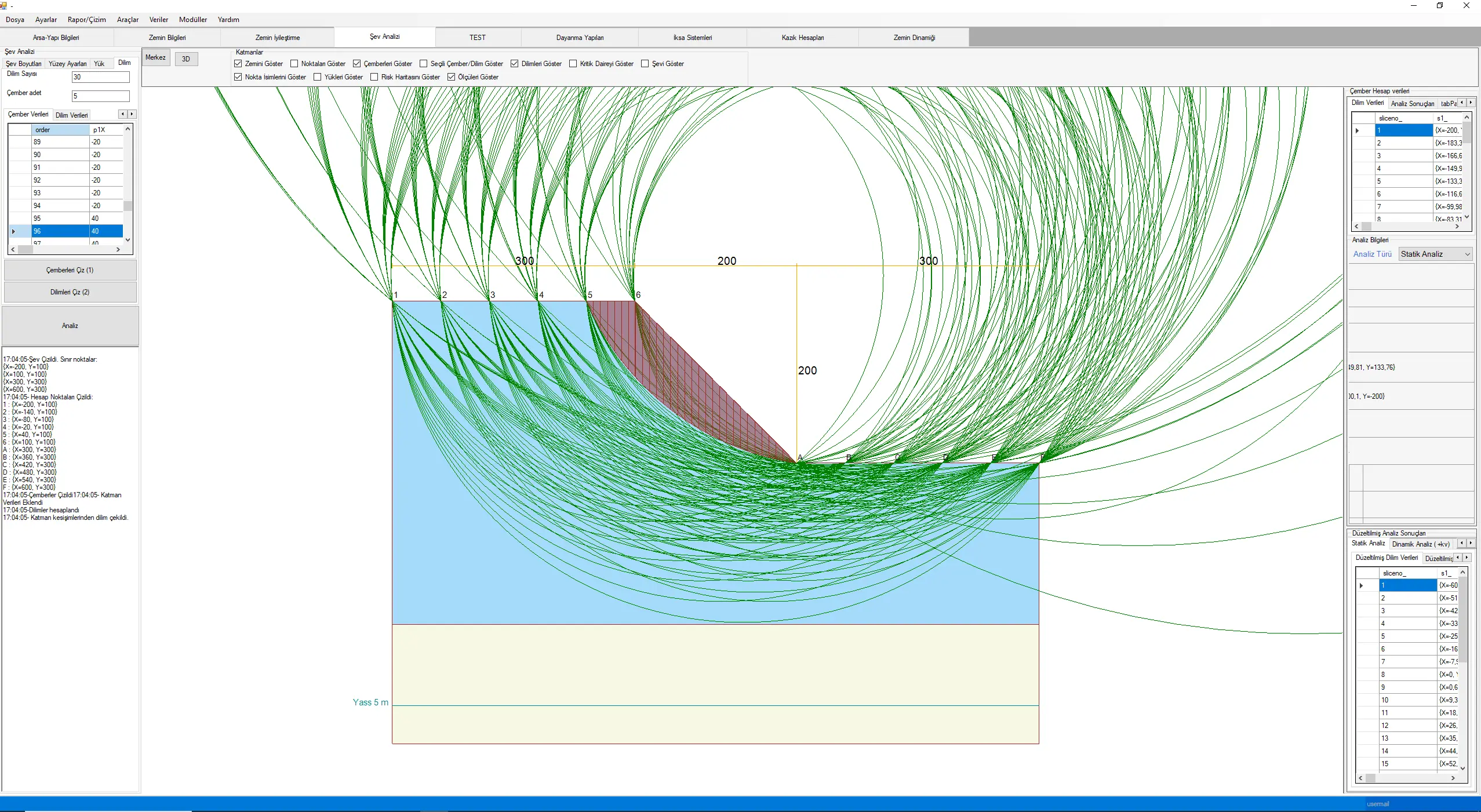Click the large Analiz button
The width and height of the screenshot is (1481, 812).
pos(70,326)
